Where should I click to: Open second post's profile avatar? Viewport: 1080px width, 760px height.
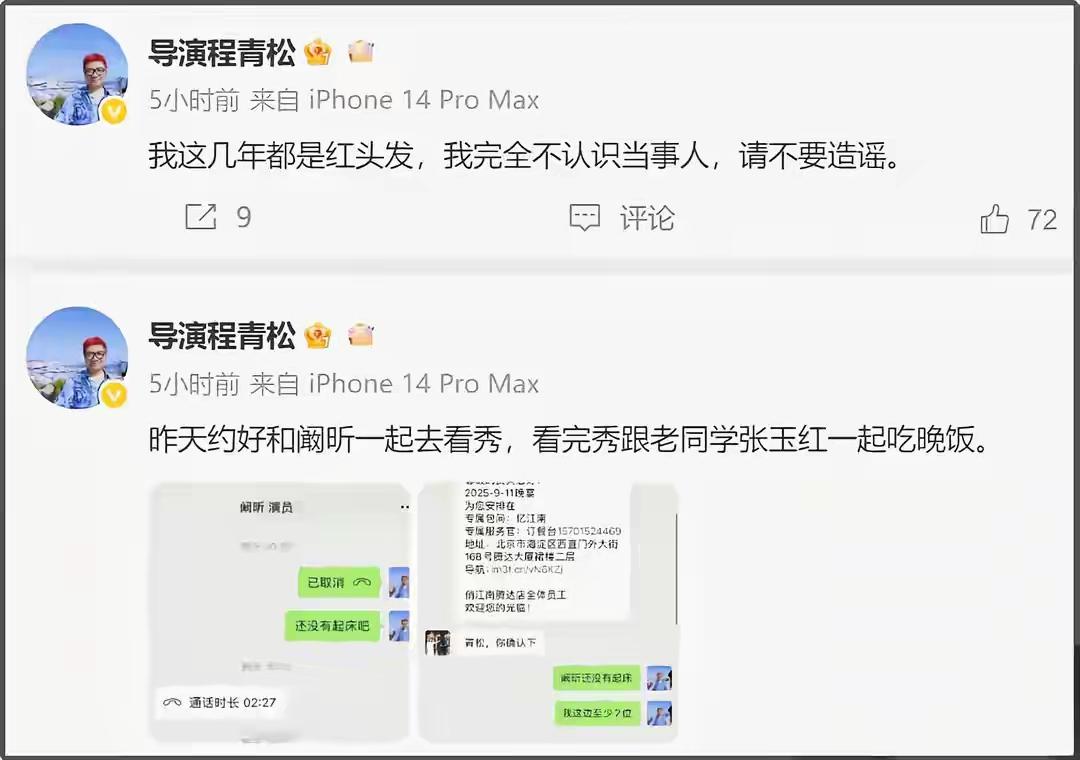77,358
